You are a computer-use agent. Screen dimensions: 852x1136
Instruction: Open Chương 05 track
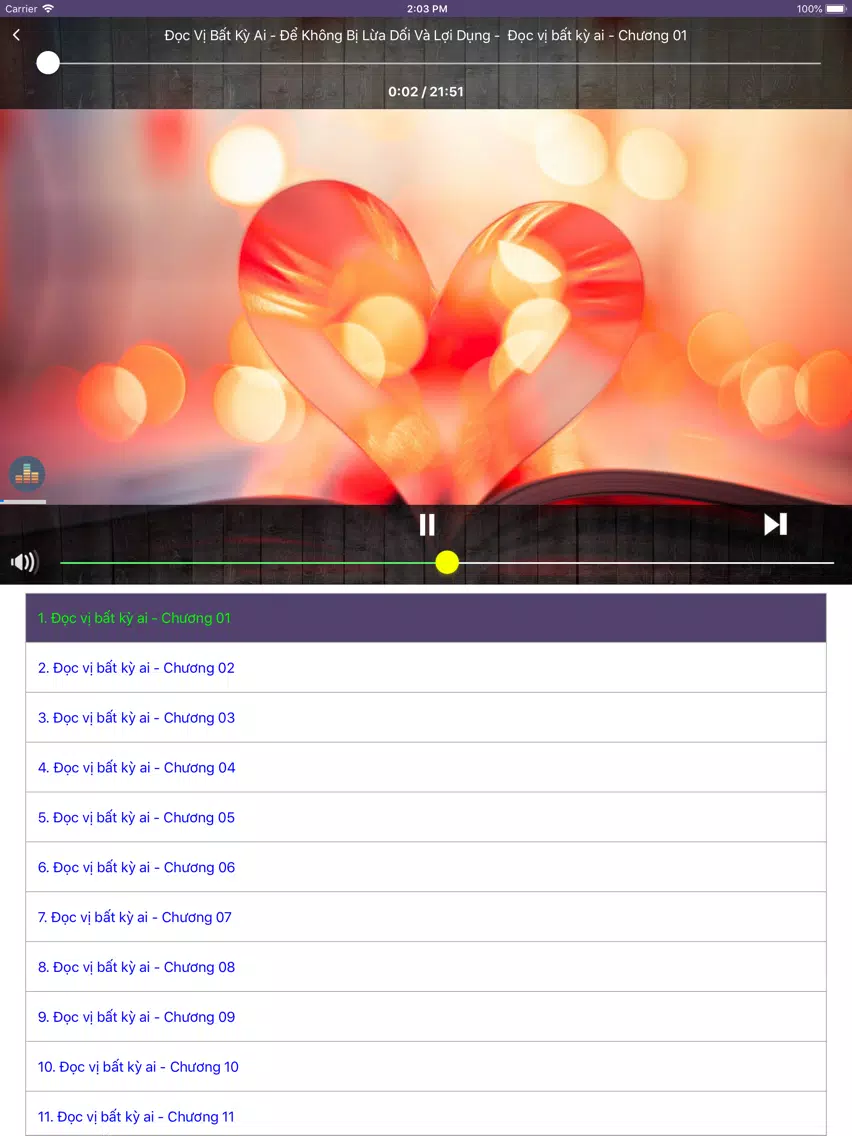(x=426, y=818)
